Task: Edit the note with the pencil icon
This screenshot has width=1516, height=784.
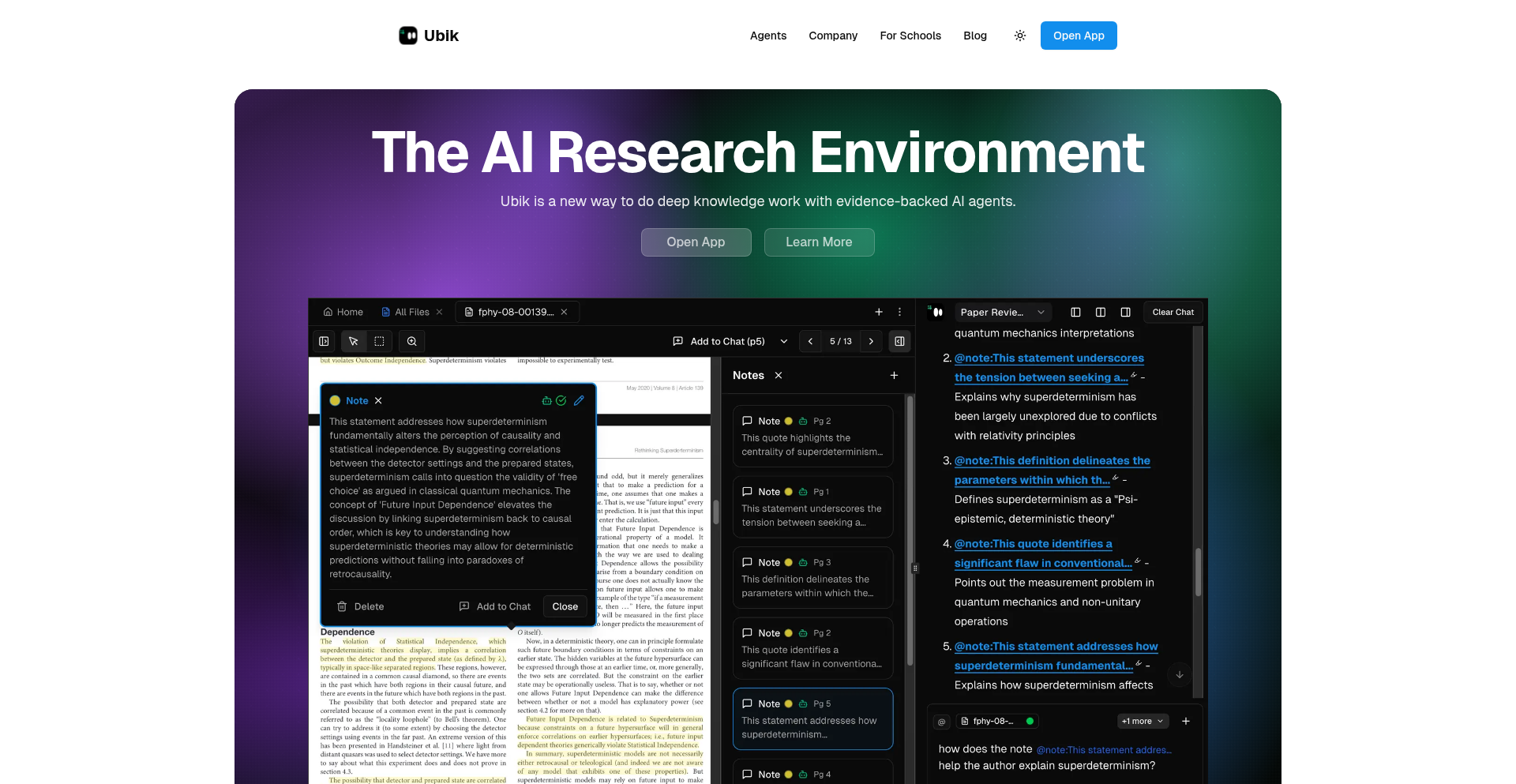Action: point(579,400)
